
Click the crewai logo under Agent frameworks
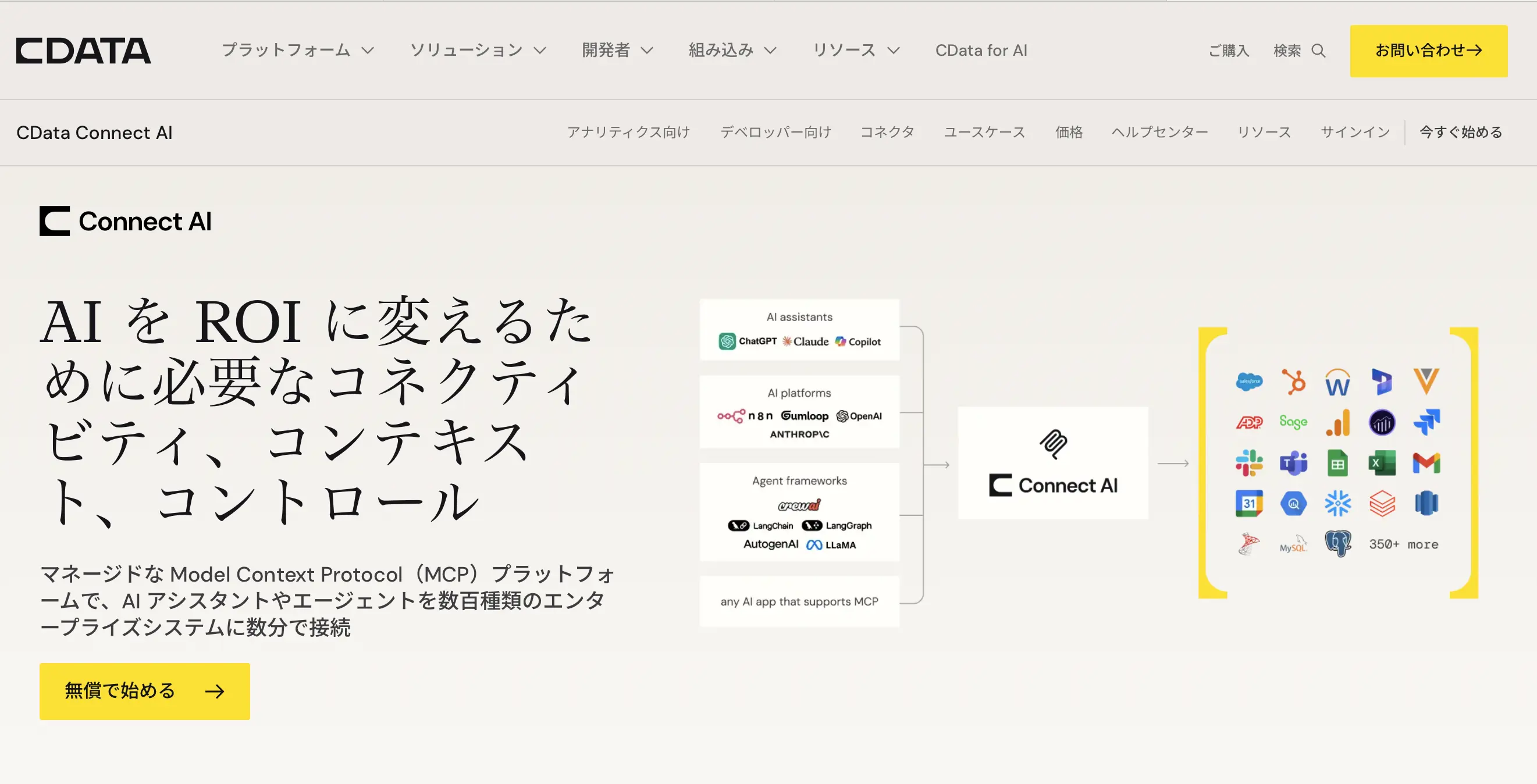point(799,505)
